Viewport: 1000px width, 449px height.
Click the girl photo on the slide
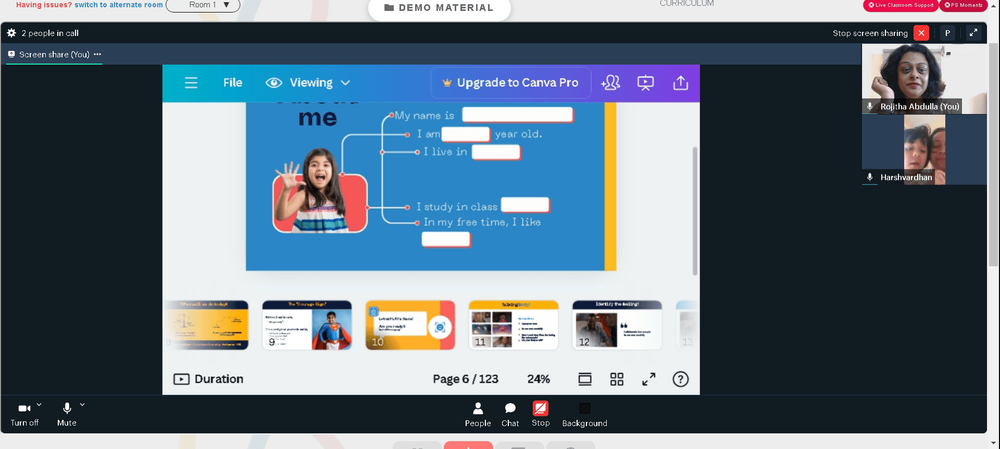(x=319, y=190)
